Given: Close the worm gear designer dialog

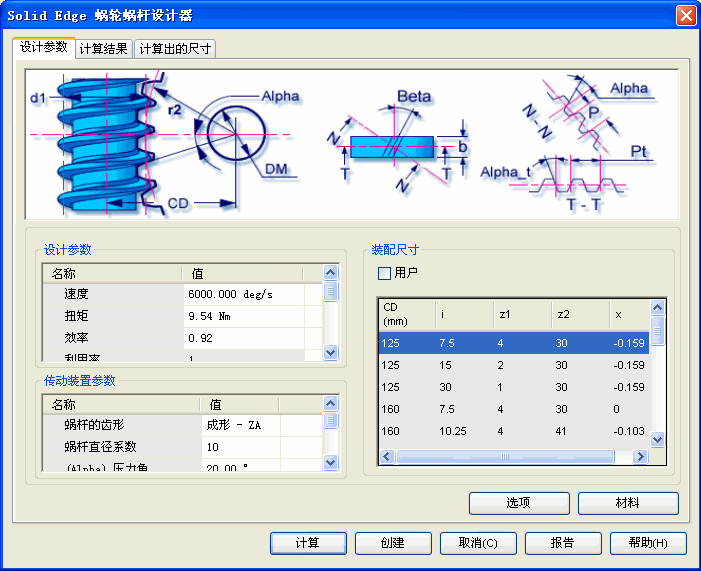Looking at the screenshot, I should click(x=686, y=15).
